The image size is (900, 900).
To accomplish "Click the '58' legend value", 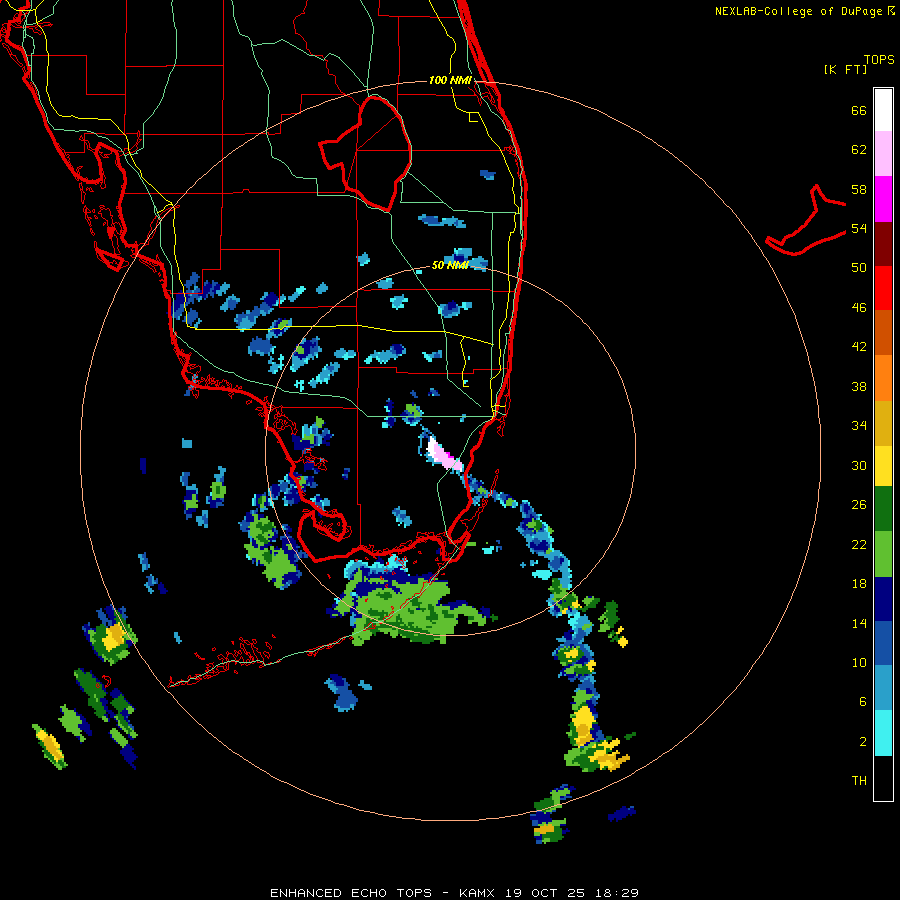I will pos(859,189).
